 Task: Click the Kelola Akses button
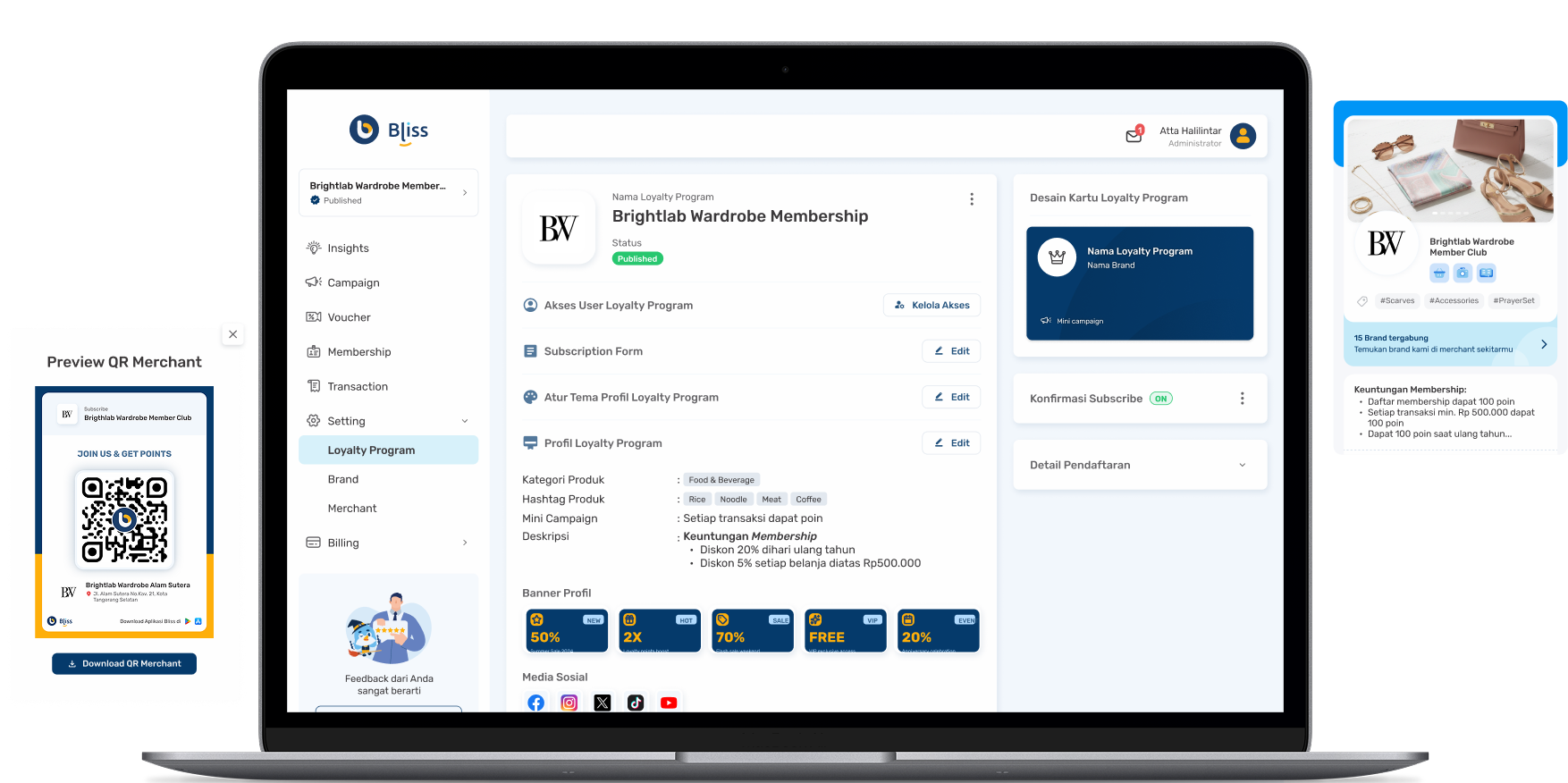tap(932, 305)
